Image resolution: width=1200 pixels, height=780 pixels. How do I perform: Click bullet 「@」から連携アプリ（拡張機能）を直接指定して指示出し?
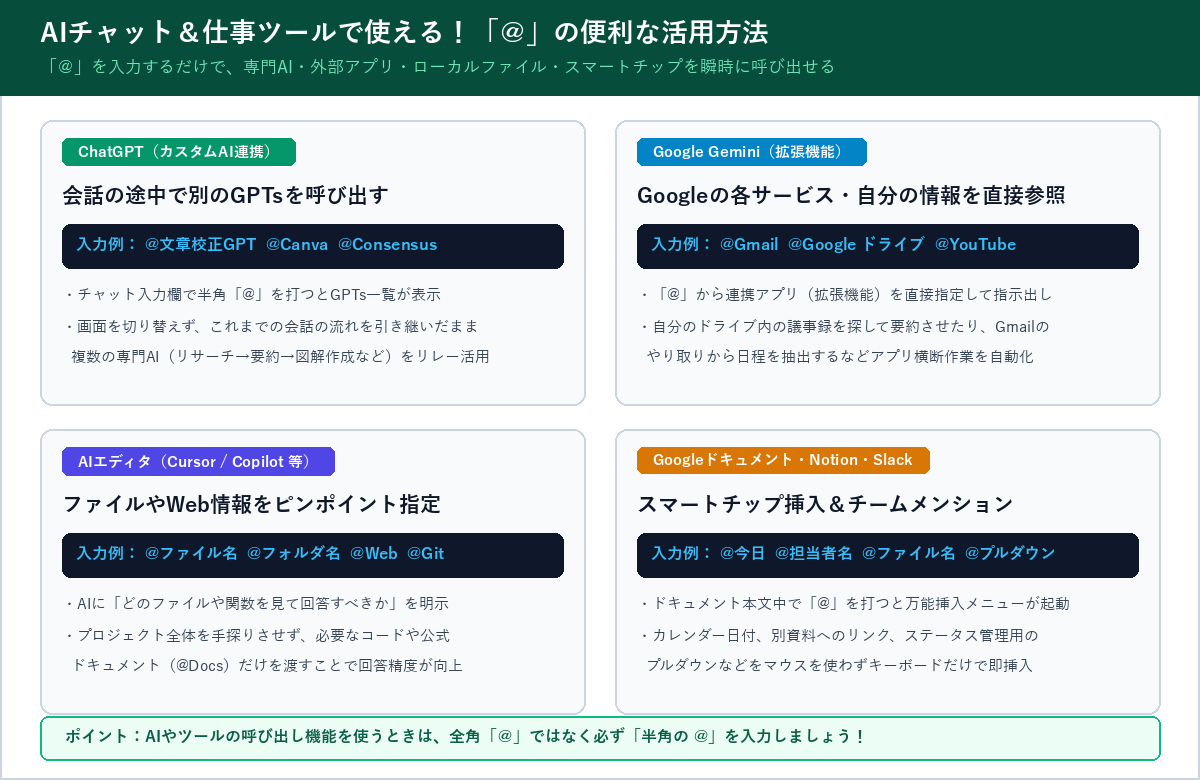point(845,295)
